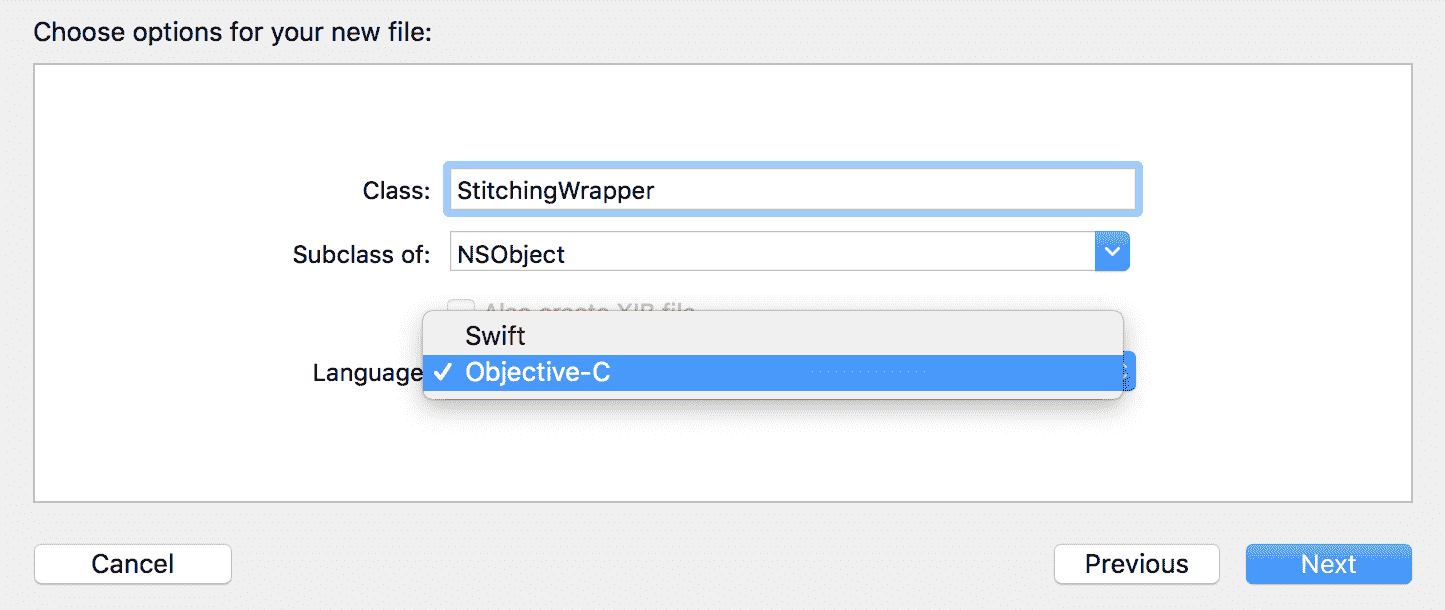The height and width of the screenshot is (610, 1445).
Task: Open the Subclass of dropdown arrow
Action: click(x=1112, y=254)
